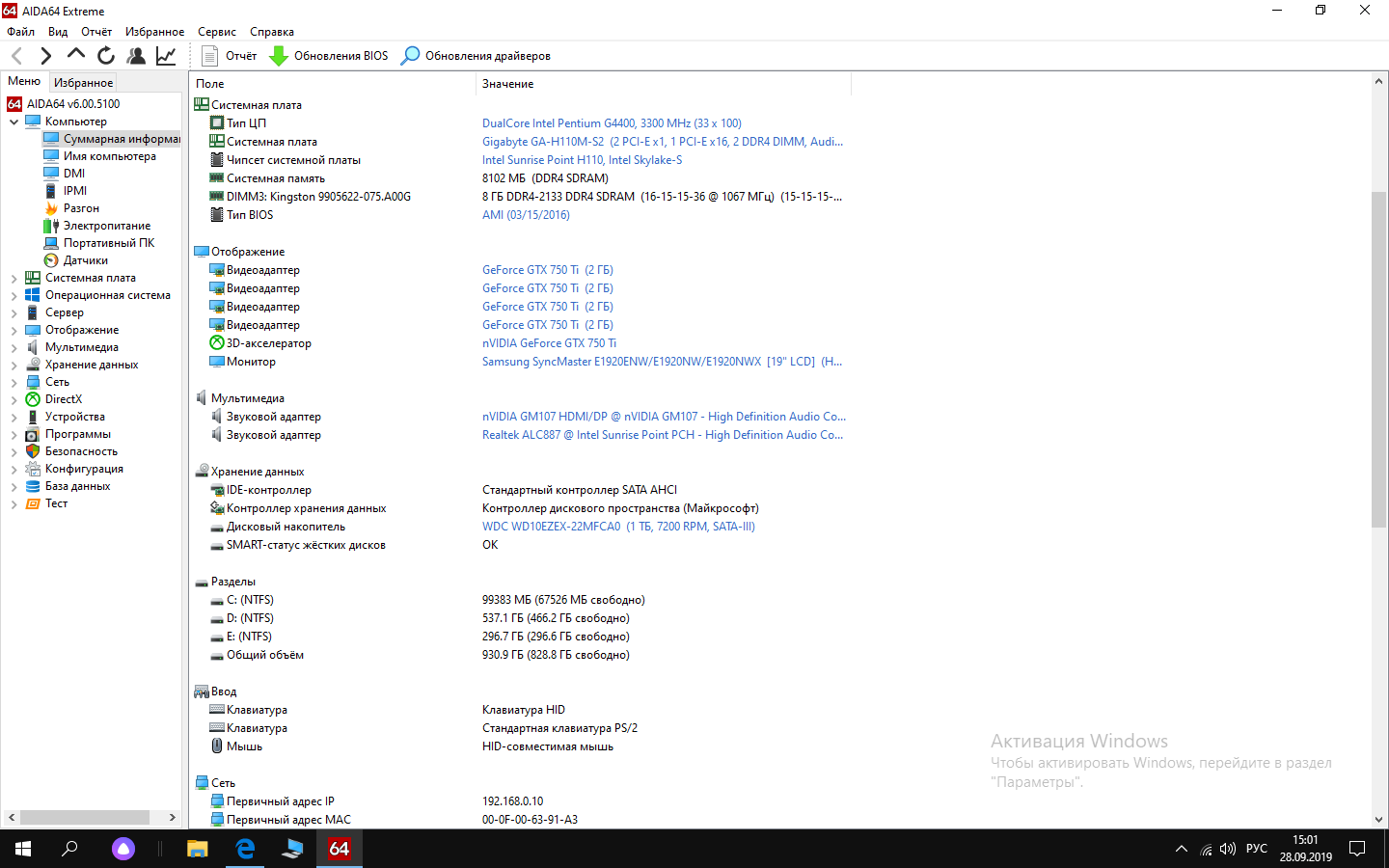The width and height of the screenshot is (1389, 868).
Task: Click the Безопасность shield icon in tree
Action: (x=33, y=451)
